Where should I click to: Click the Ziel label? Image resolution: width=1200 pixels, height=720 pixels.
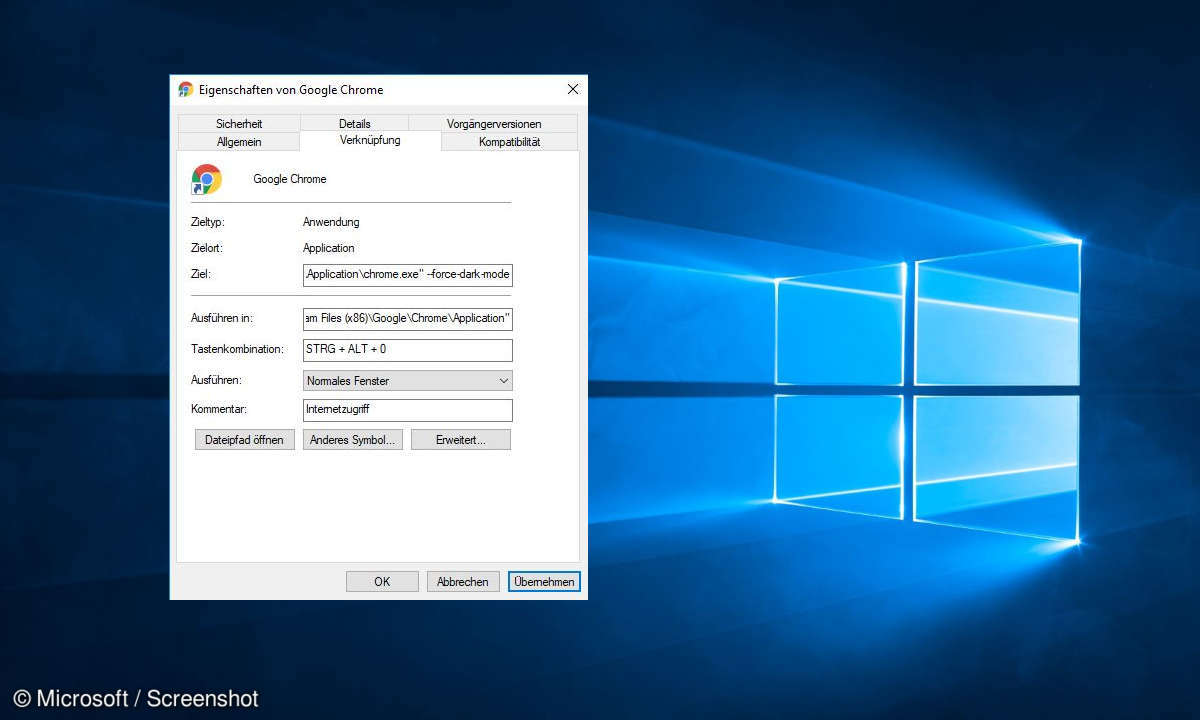[200, 274]
